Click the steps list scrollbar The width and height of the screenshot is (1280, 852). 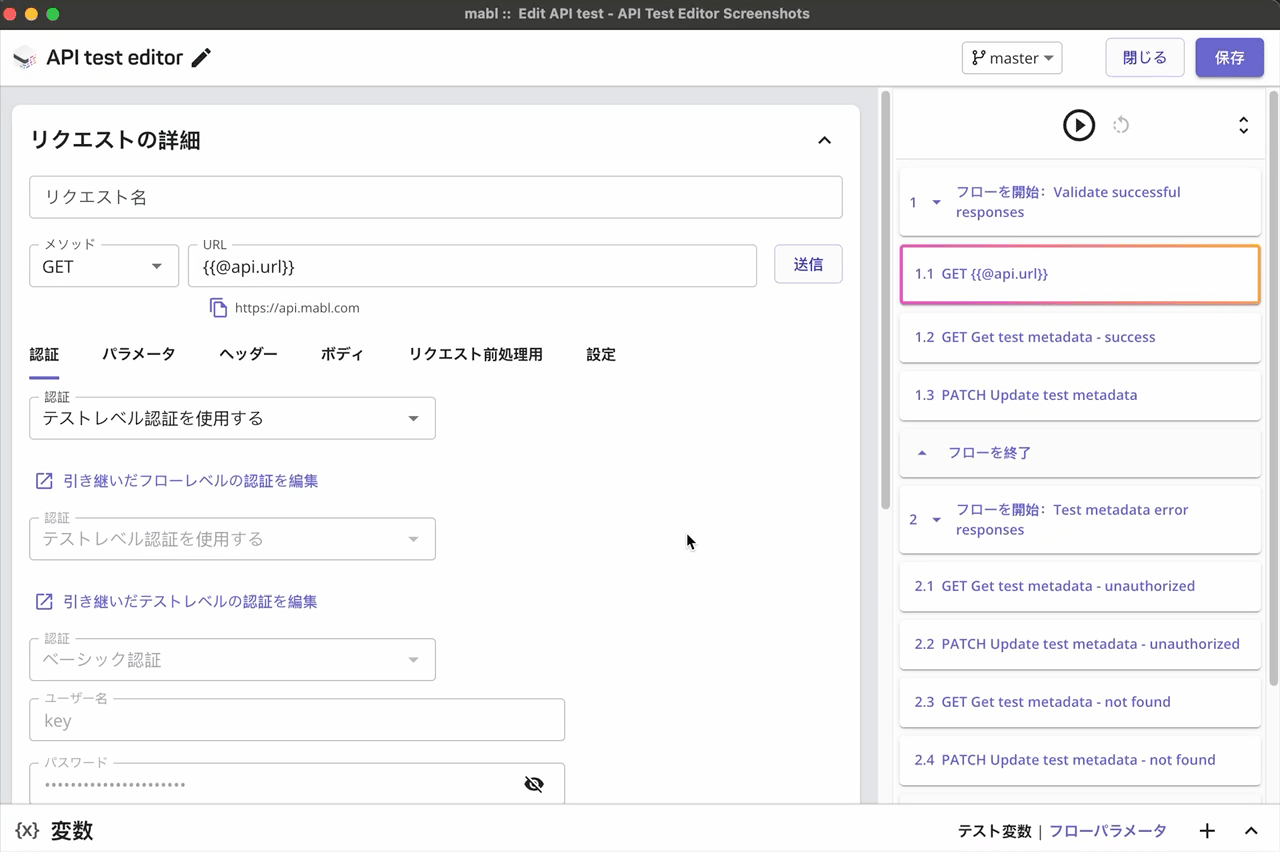(1273, 388)
